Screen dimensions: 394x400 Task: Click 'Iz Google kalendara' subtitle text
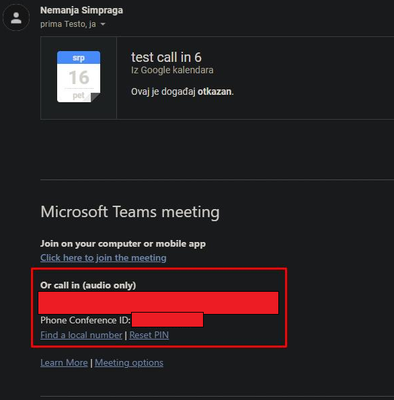coord(172,70)
